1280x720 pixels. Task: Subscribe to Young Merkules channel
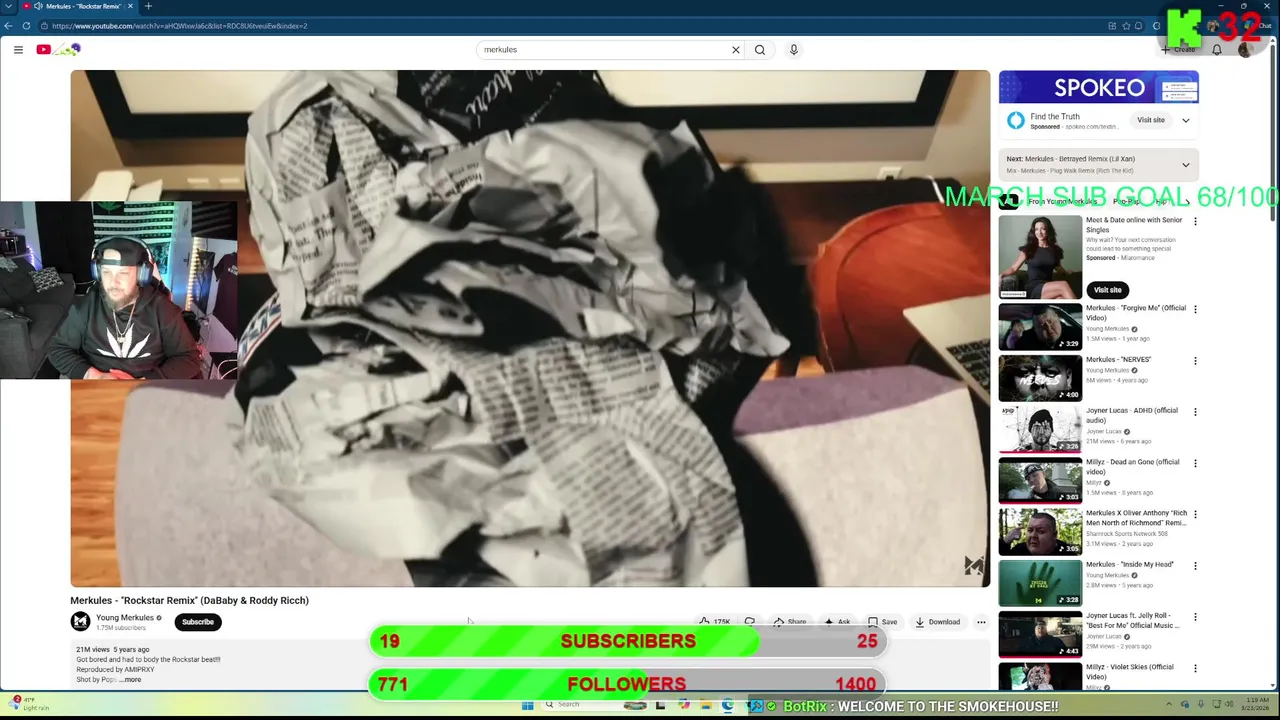(198, 622)
